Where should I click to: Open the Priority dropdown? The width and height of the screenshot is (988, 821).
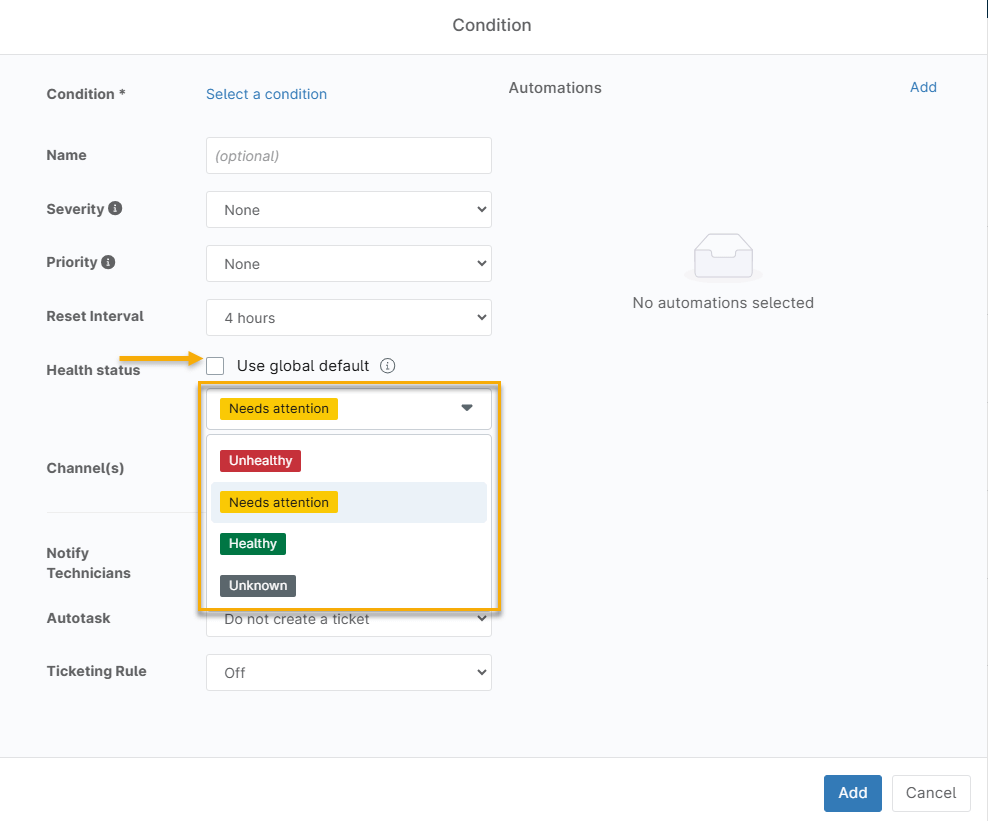point(348,264)
